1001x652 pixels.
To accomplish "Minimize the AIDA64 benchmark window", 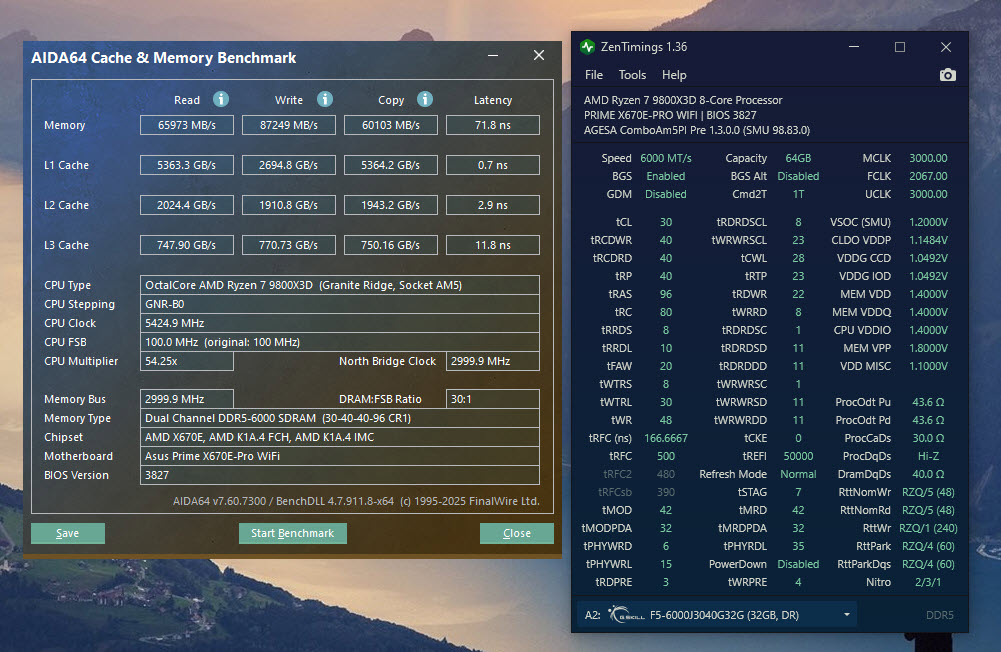I will pos(493,56).
